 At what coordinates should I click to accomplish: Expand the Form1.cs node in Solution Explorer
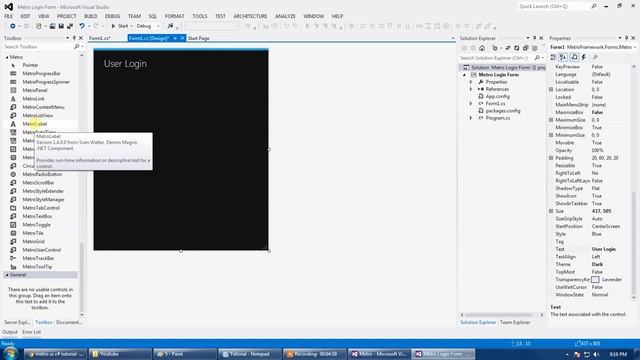(x=471, y=104)
